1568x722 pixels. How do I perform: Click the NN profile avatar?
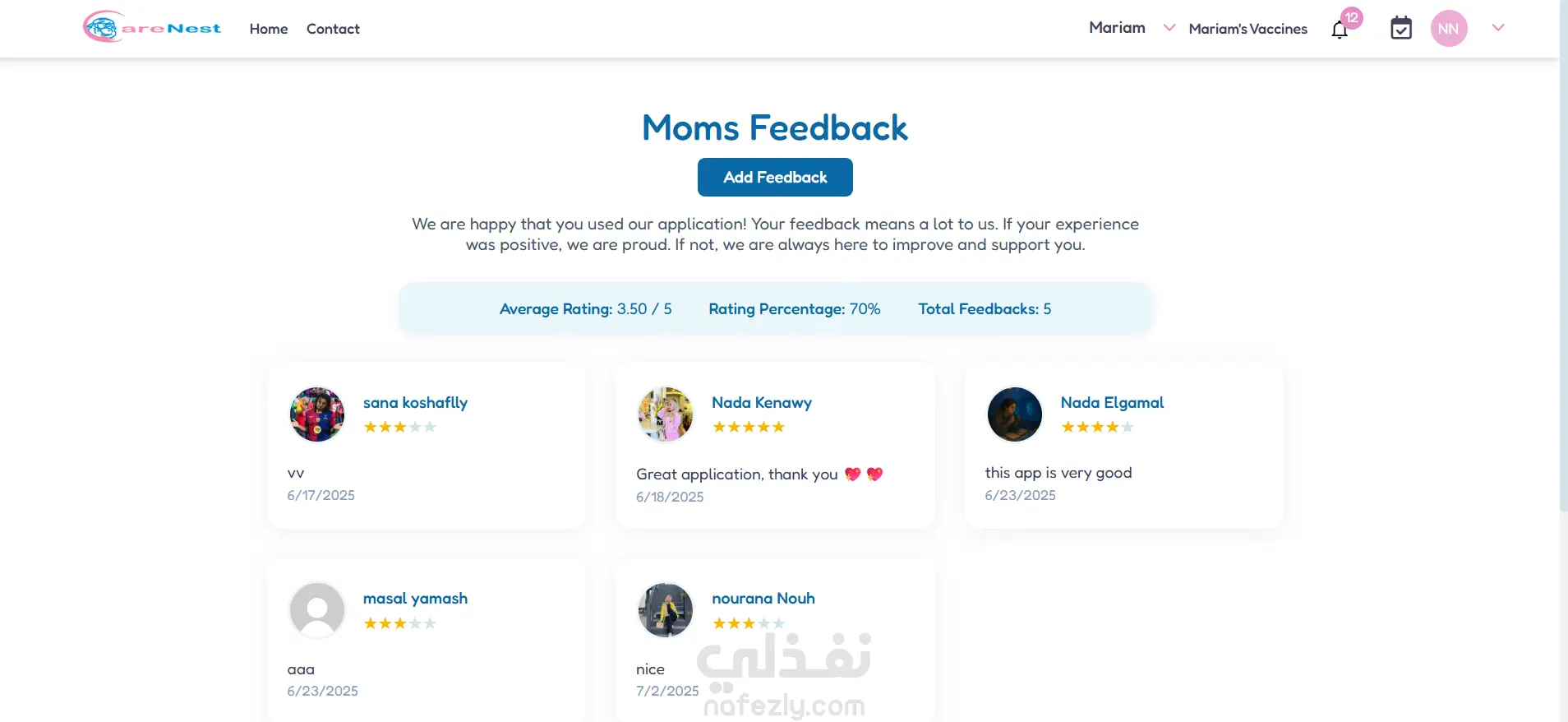coord(1448,29)
